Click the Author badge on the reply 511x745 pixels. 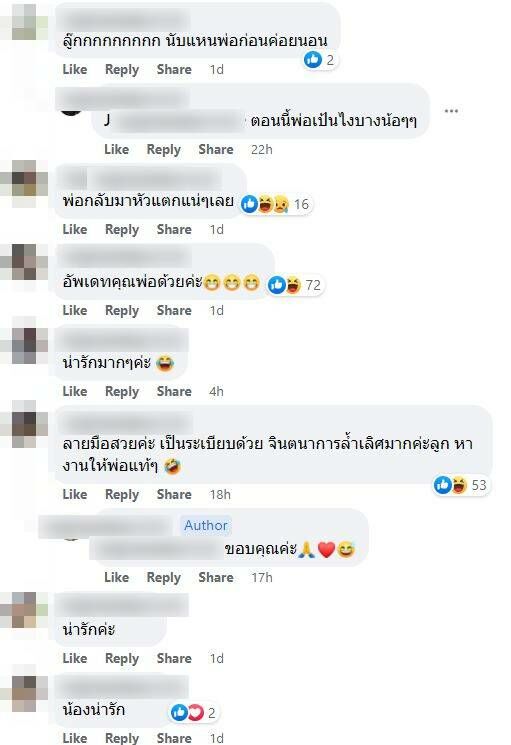point(206,525)
